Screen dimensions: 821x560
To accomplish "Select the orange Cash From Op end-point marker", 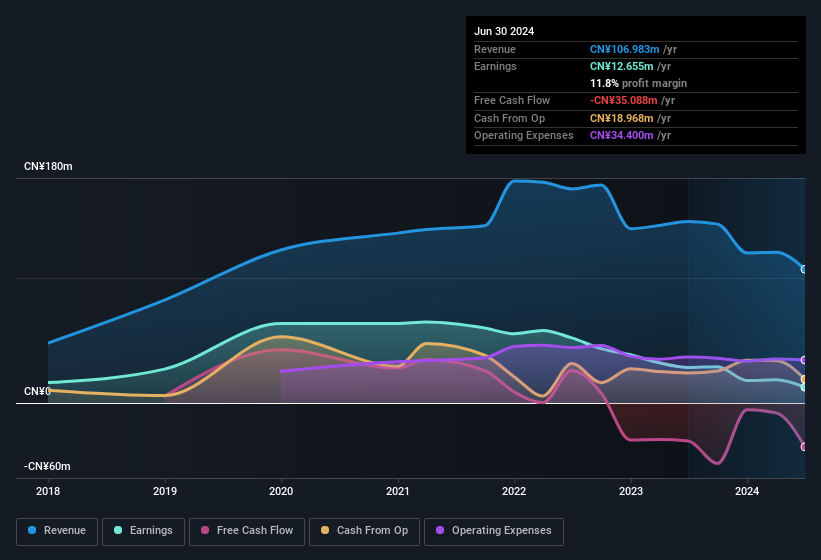I will 804,379.
